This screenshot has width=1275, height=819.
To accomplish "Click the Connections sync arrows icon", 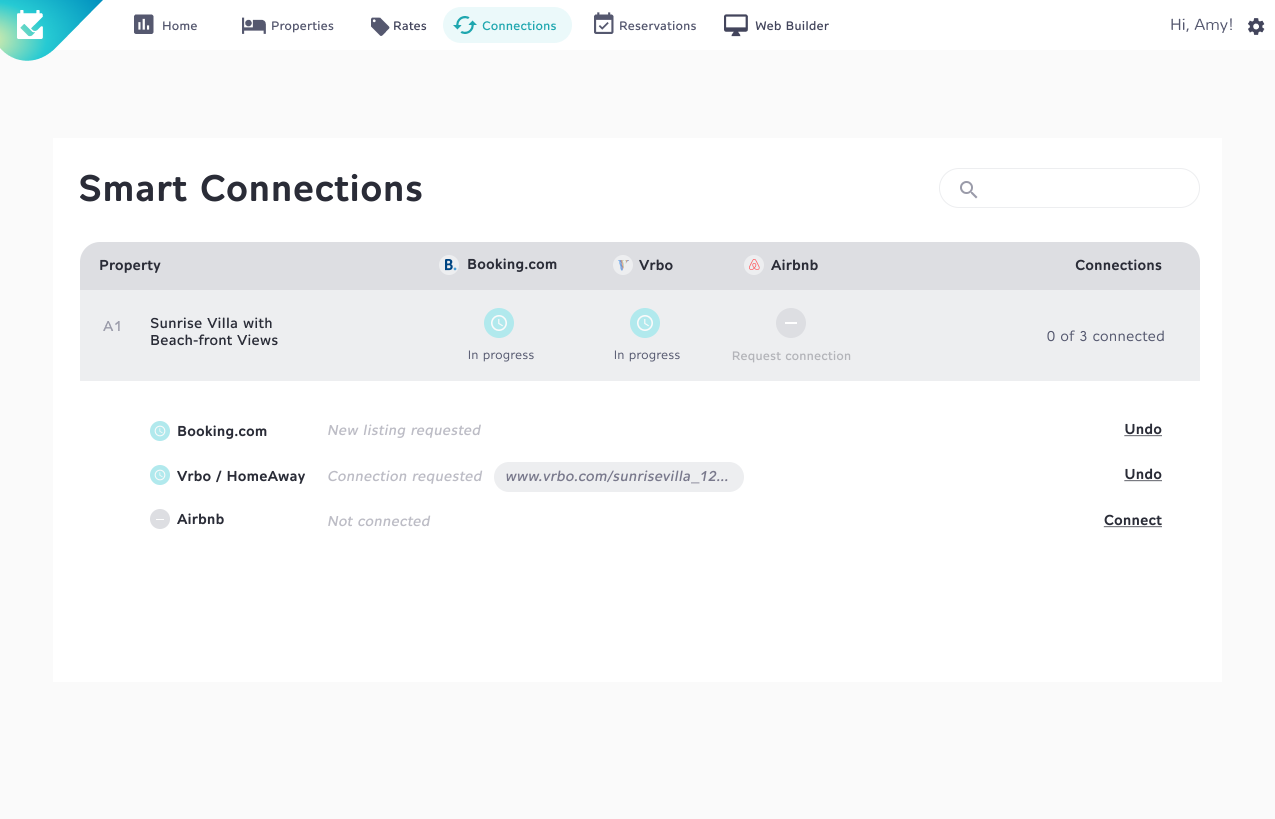I will pyautogui.click(x=465, y=25).
